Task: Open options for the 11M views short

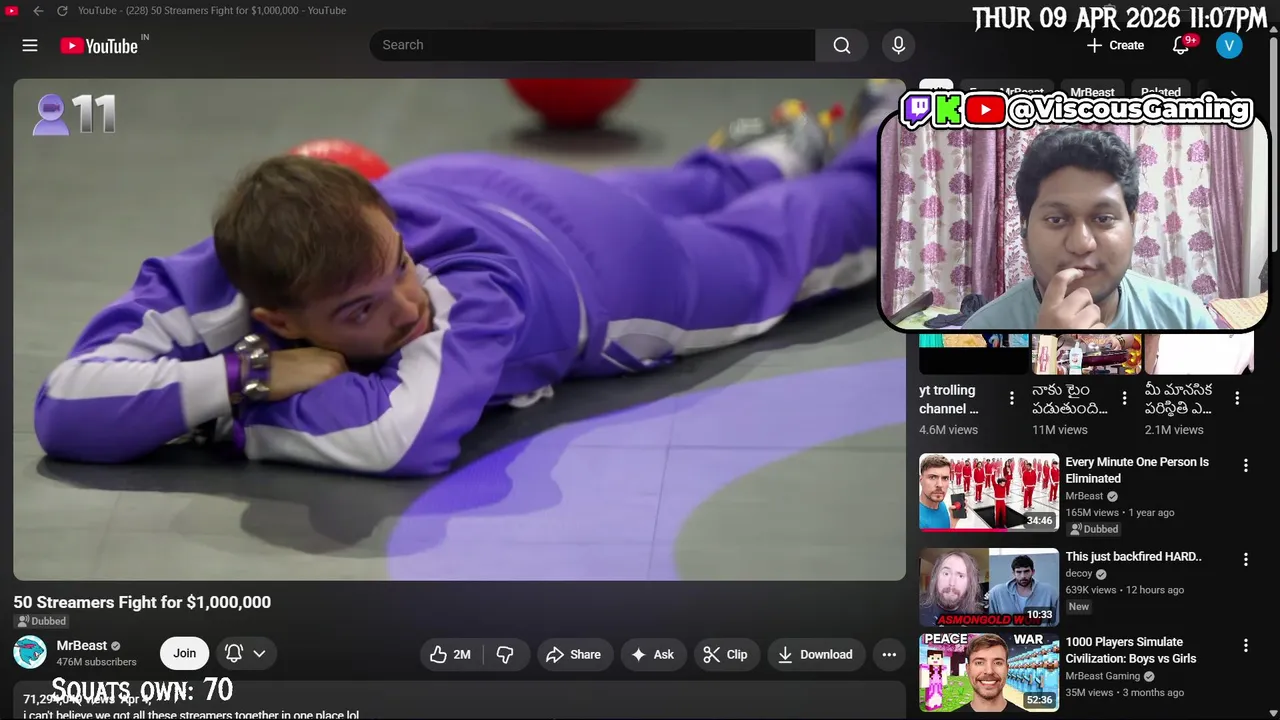Action: coord(1124,398)
